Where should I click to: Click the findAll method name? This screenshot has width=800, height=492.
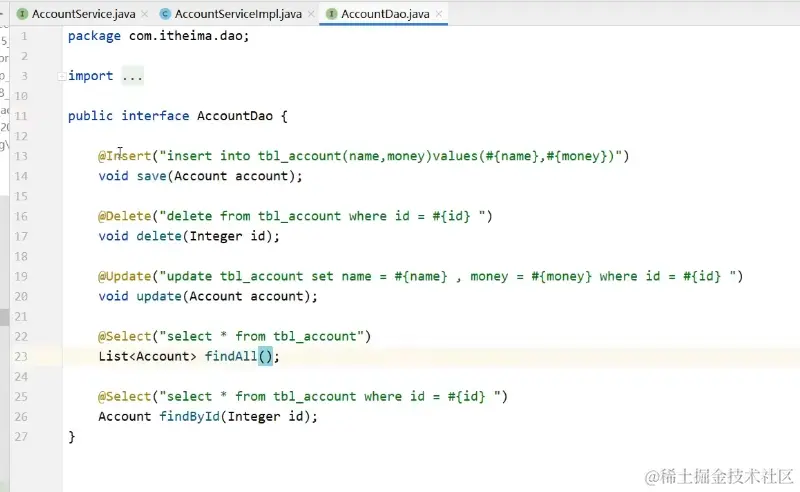pos(231,356)
